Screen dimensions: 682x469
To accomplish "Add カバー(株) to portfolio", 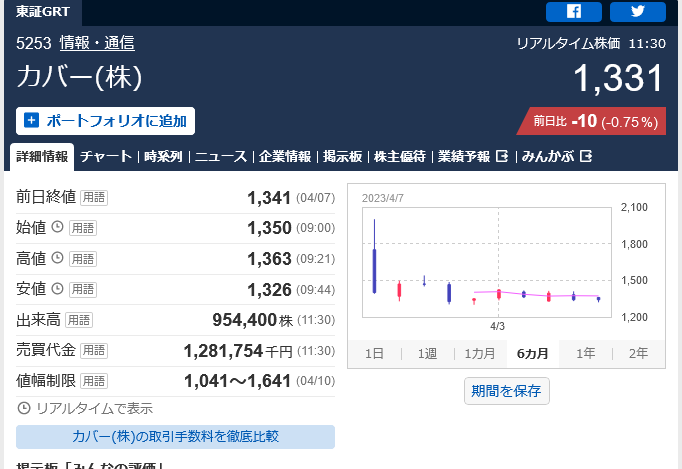I will click(105, 121).
